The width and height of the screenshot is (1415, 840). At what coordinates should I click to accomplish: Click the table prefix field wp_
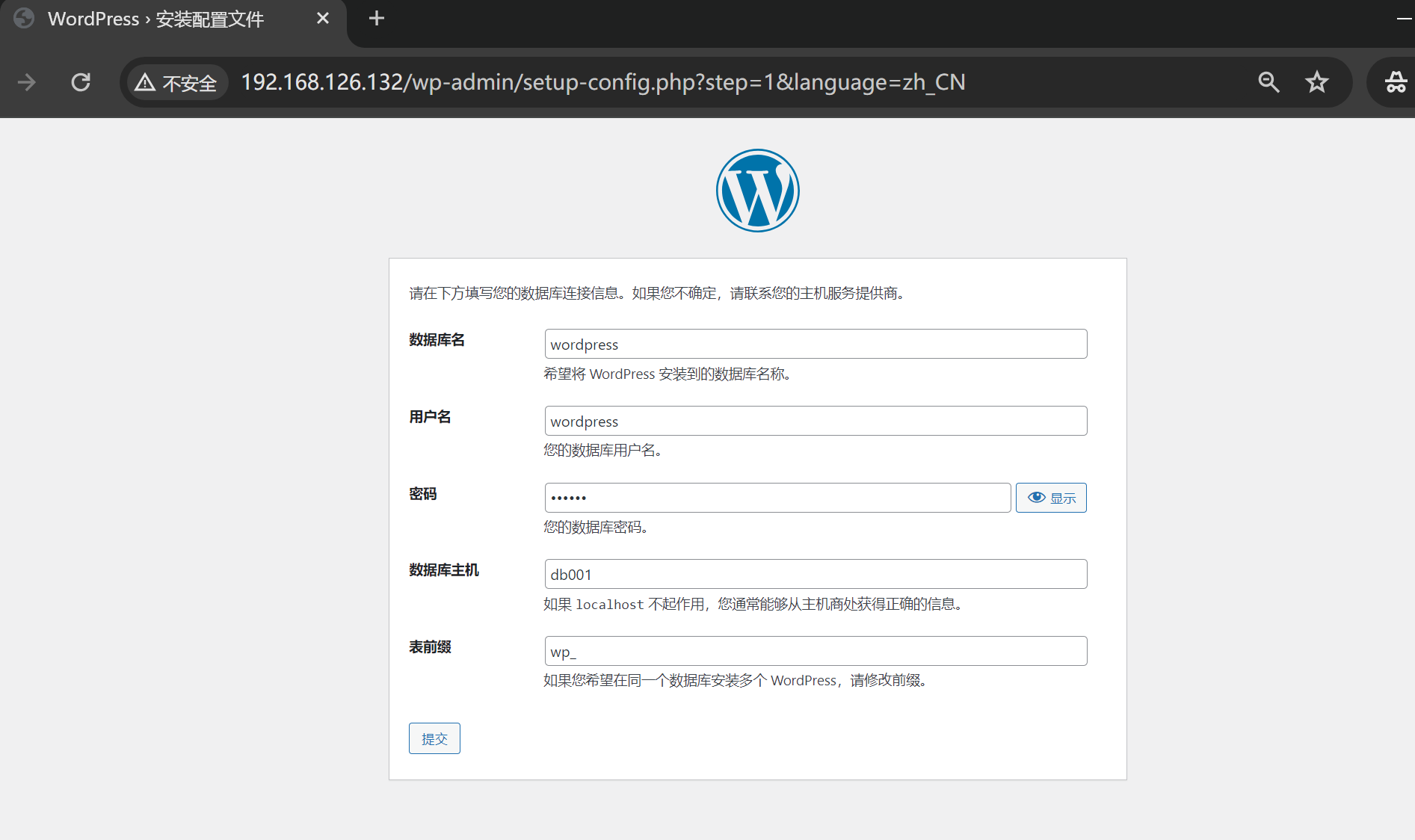pos(816,651)
